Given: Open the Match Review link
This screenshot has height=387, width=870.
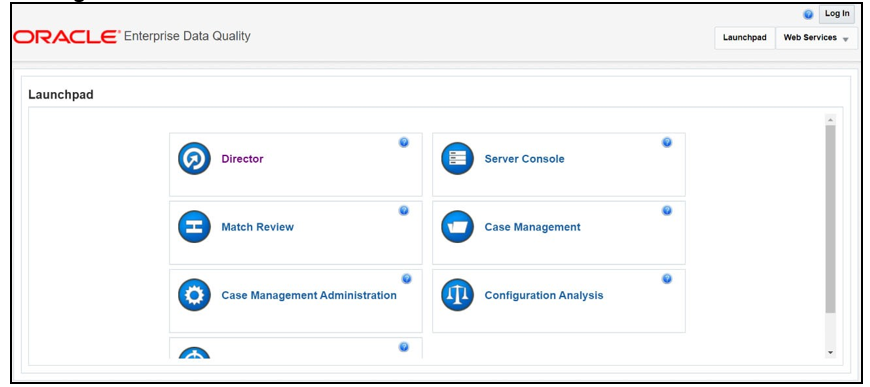Looking at the screenshot, I should pyautogui.click(x=257, y=227).
